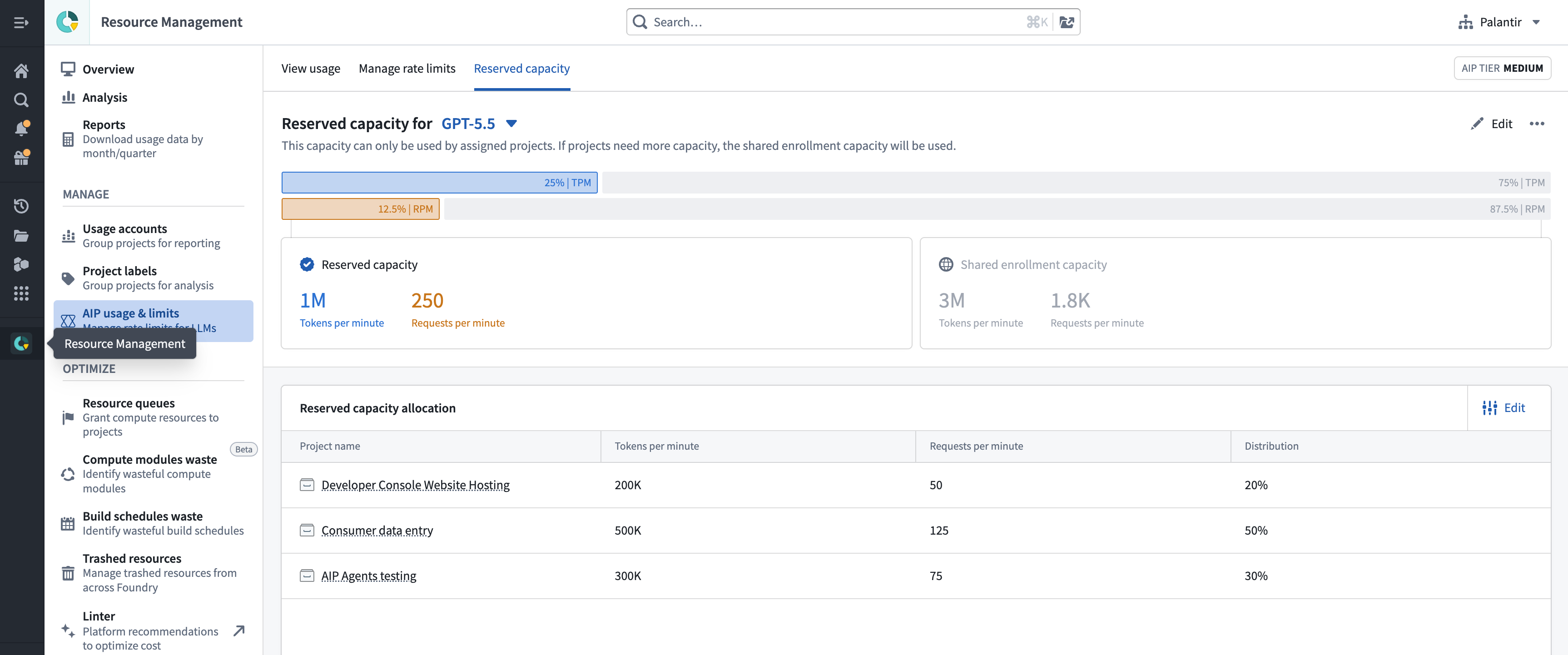Viewport: 1568px width, 655px height.
Task: Open the three-dot more options menu
Action: pos(1537,124)
